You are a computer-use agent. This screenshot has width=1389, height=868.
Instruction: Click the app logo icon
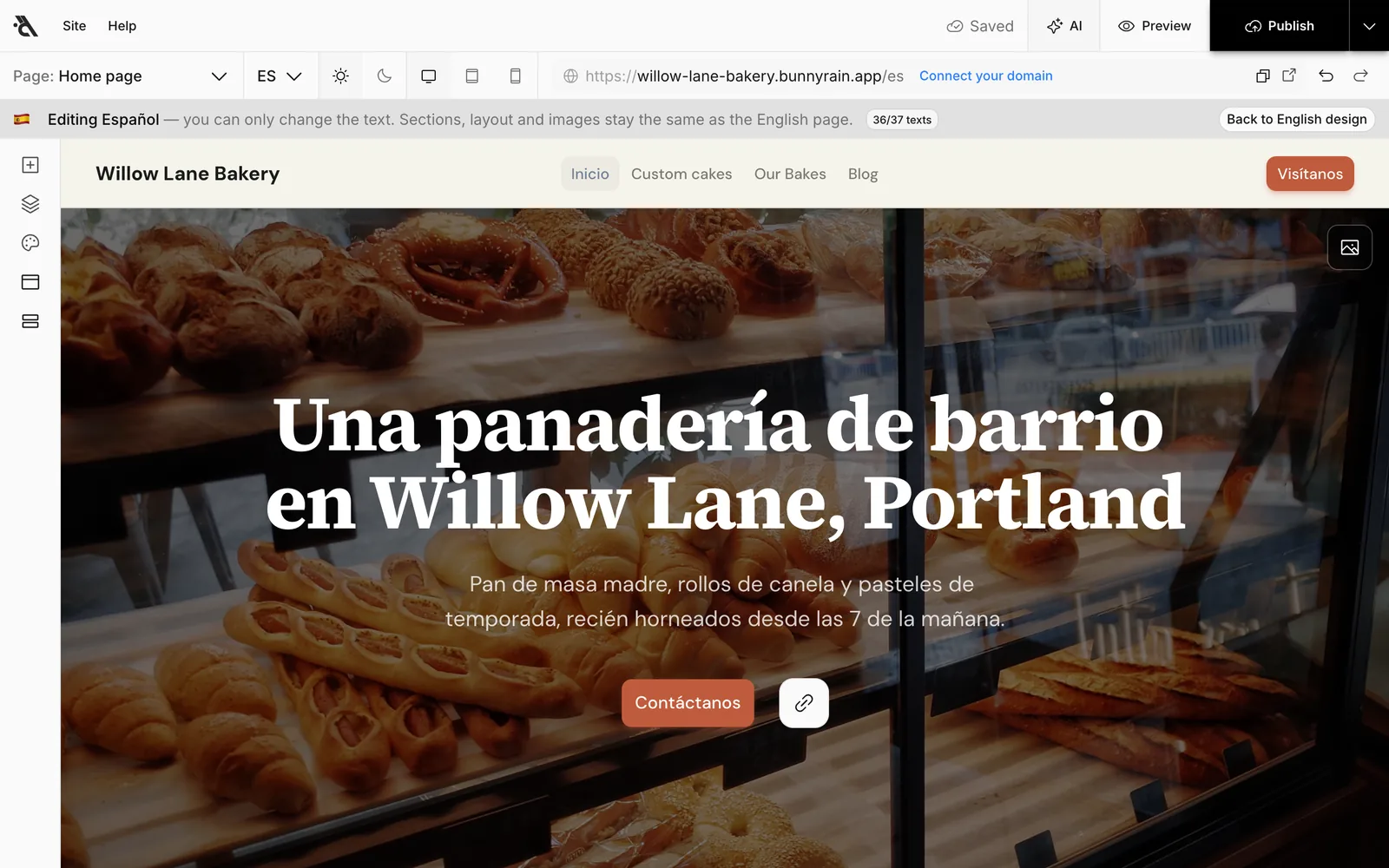click(x=26, y=26)
